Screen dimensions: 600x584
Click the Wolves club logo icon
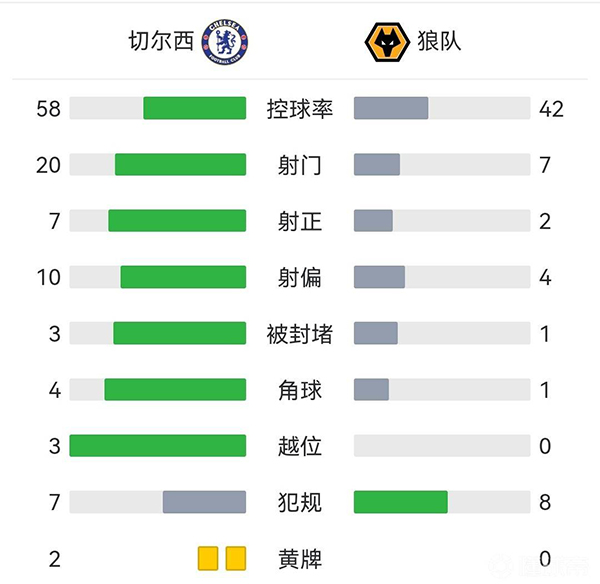pos(386,42)
